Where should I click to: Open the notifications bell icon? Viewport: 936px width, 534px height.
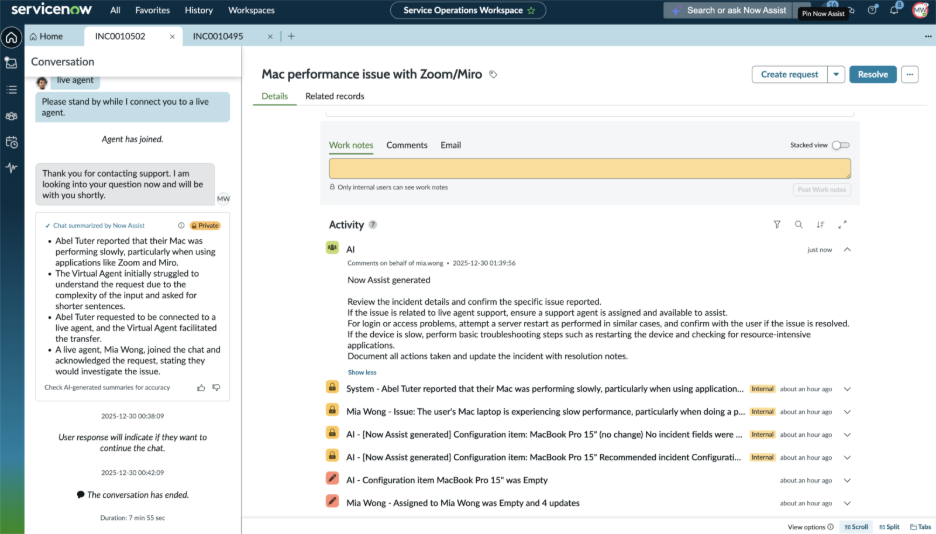point(894,10)
